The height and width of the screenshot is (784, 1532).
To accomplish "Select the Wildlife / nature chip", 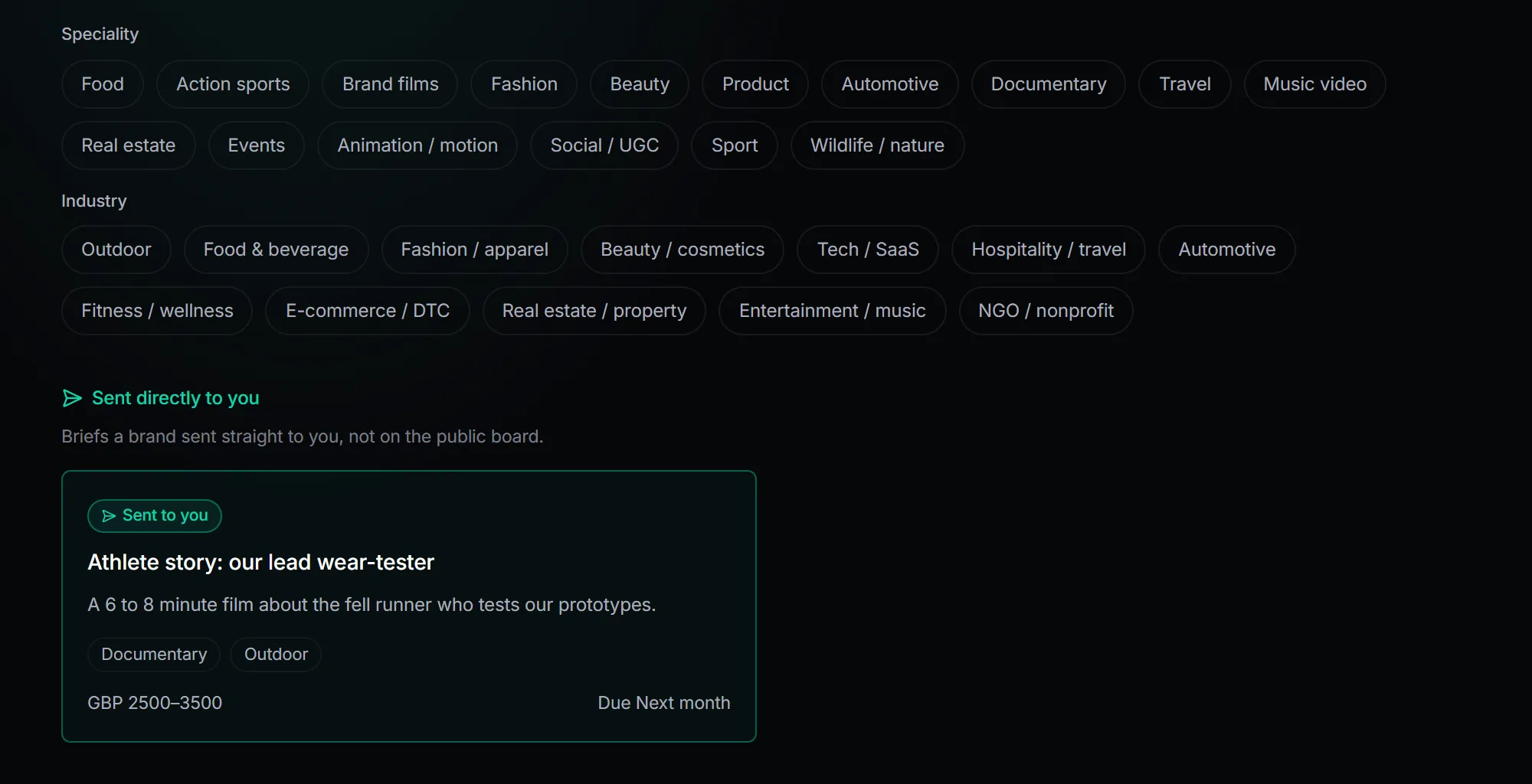I will [x=877, y=145].
